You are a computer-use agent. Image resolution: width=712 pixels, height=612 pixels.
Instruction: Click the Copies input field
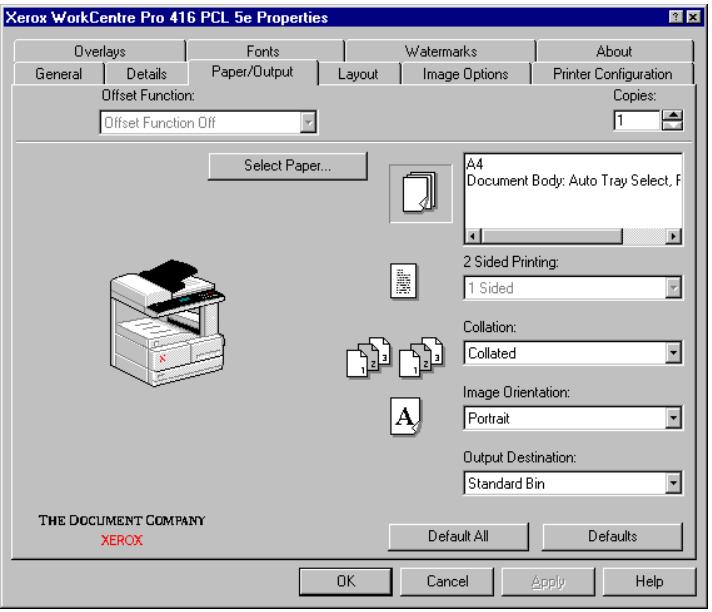pos(637,120)
